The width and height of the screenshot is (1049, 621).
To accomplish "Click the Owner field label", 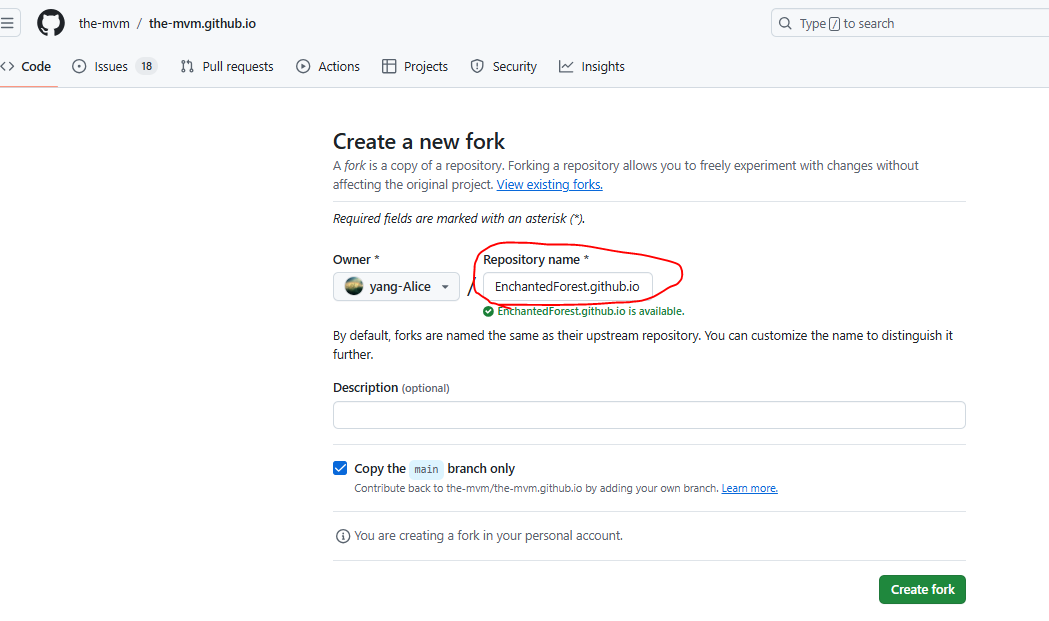I will 356,260.
